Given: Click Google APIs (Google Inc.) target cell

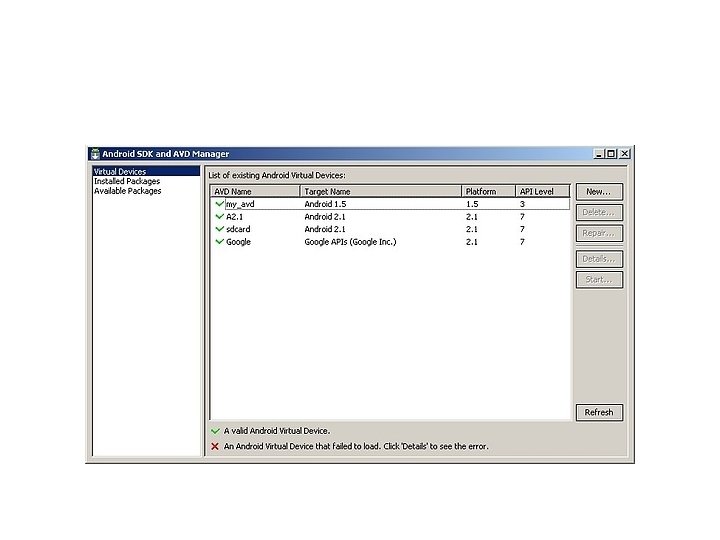Looking at the screenshot, I should pyautogui.click(x=350, y=242).
